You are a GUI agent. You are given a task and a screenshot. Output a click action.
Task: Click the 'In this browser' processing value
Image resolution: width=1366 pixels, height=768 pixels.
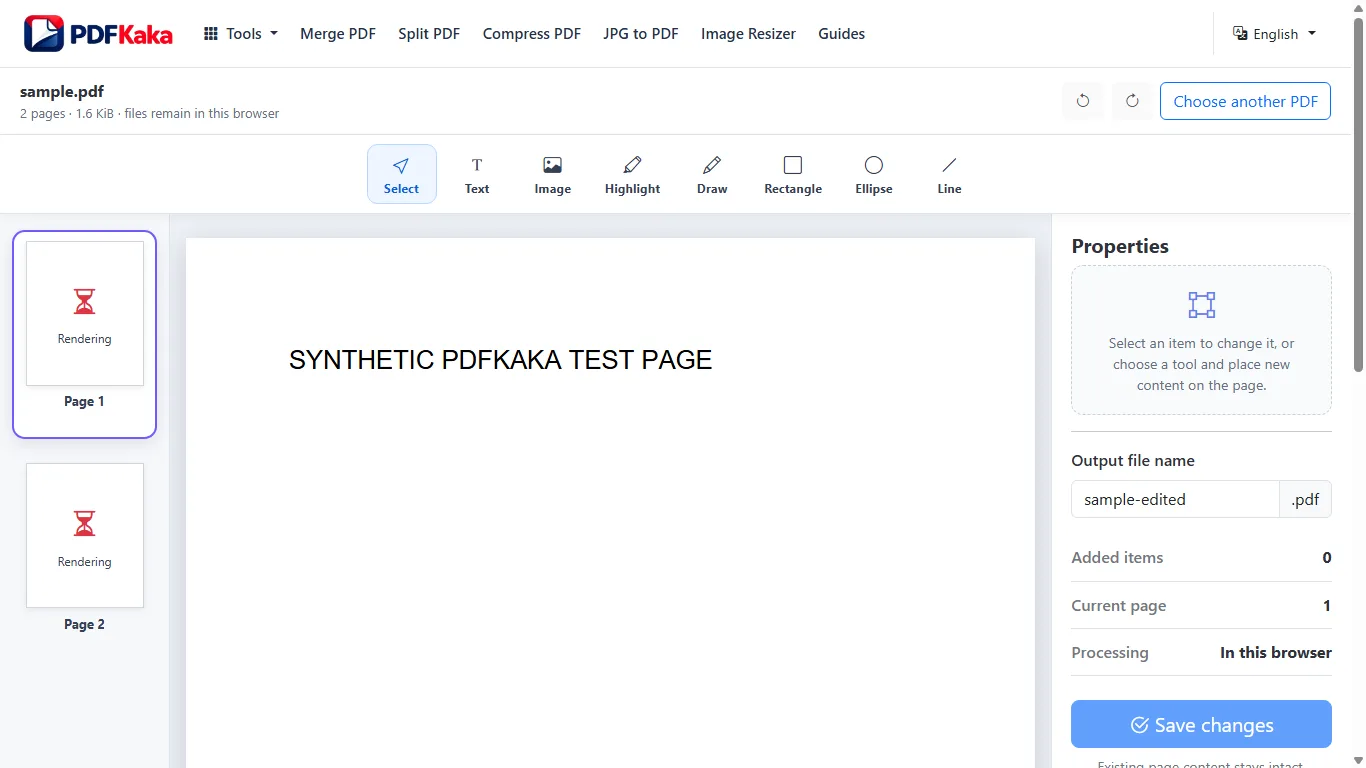pos(1276,653)
